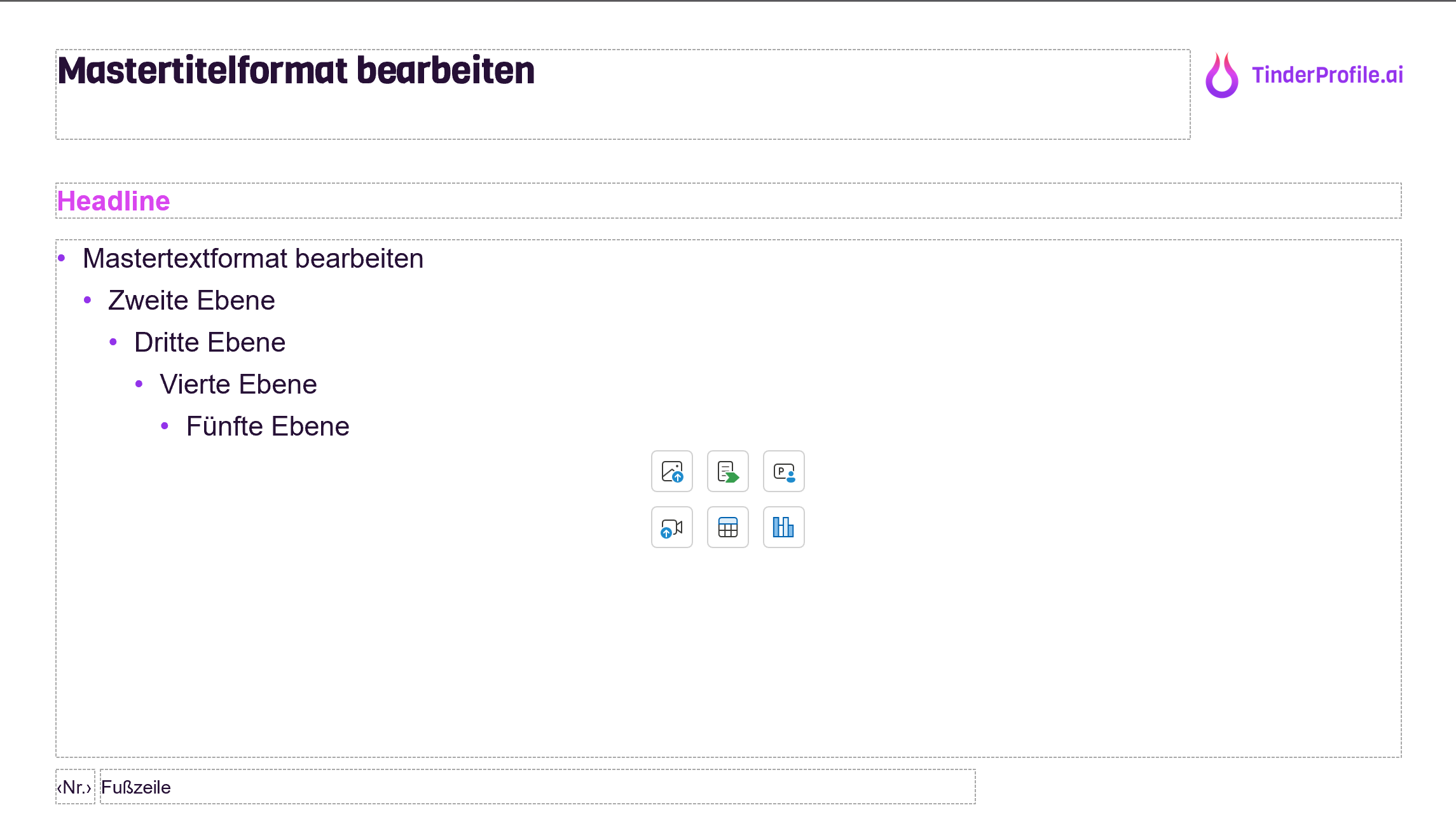Screen dimensions: 1456x819
Task: Click the SmartArt graphic placeholder icon
Action: pyautogui.click(x=727, y=471)
